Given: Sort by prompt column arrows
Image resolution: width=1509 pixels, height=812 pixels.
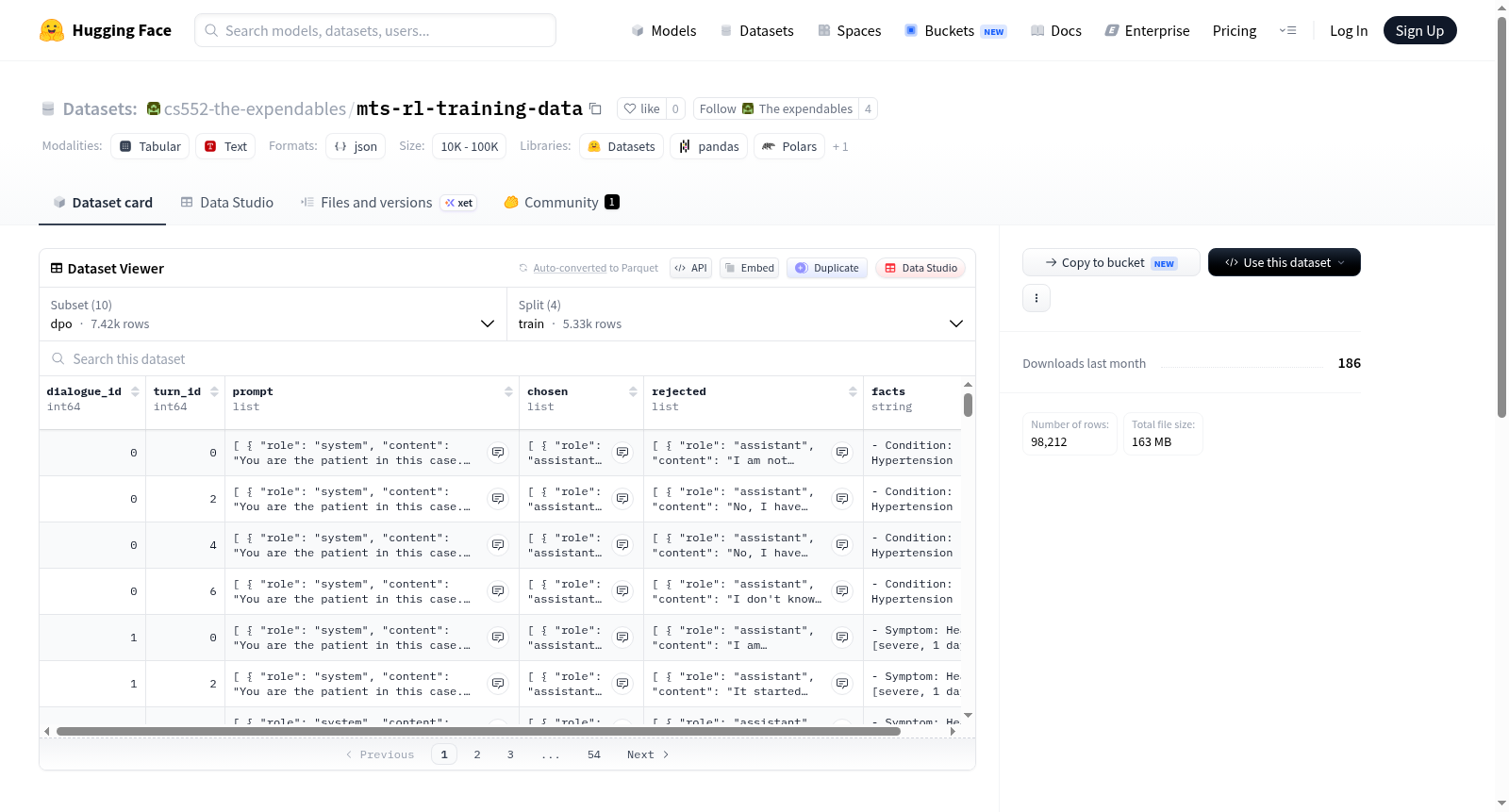Looking at the screenshot, I should click(508, 391).
